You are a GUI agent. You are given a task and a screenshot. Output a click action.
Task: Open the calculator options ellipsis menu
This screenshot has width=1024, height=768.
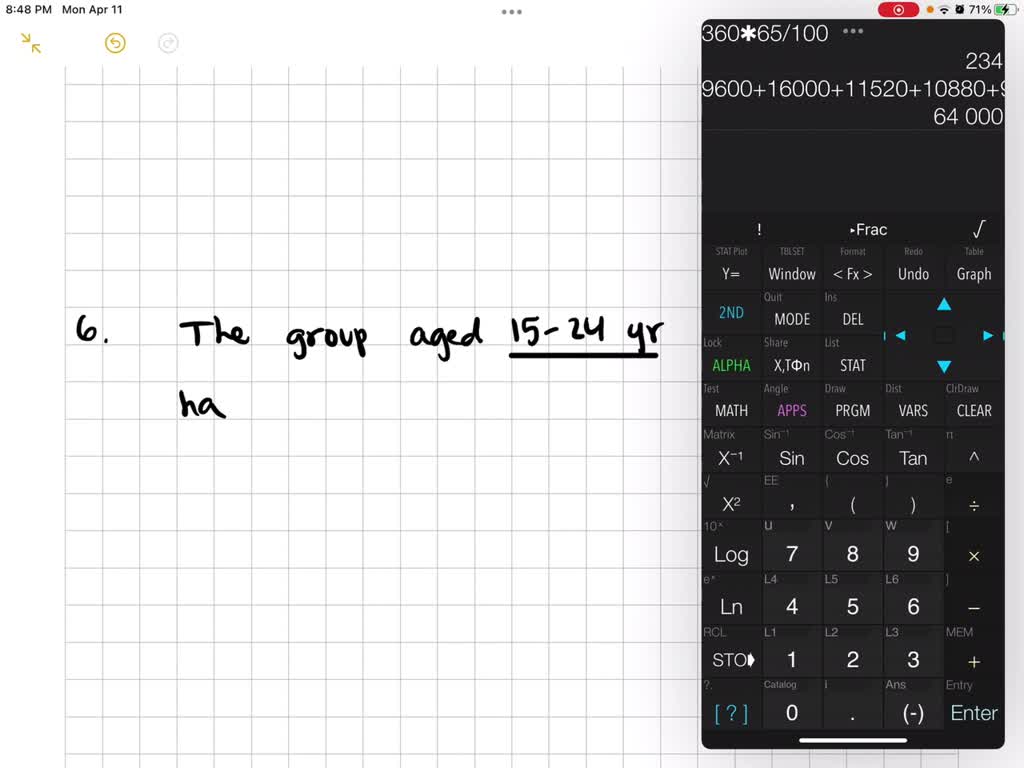(853, 31)
